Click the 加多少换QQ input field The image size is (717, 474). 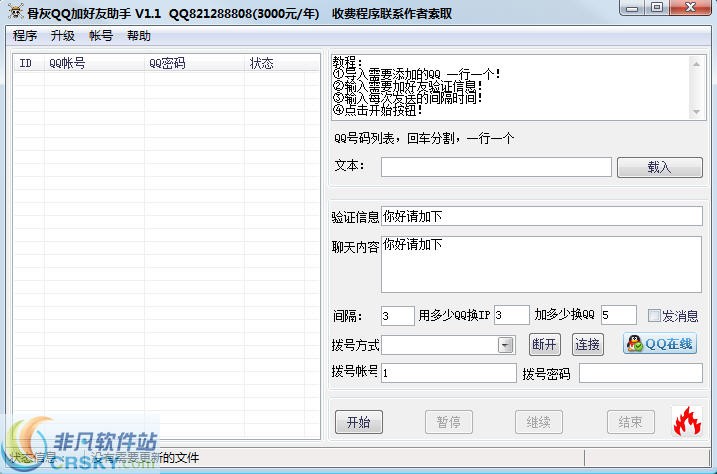(x=619, y=315)
